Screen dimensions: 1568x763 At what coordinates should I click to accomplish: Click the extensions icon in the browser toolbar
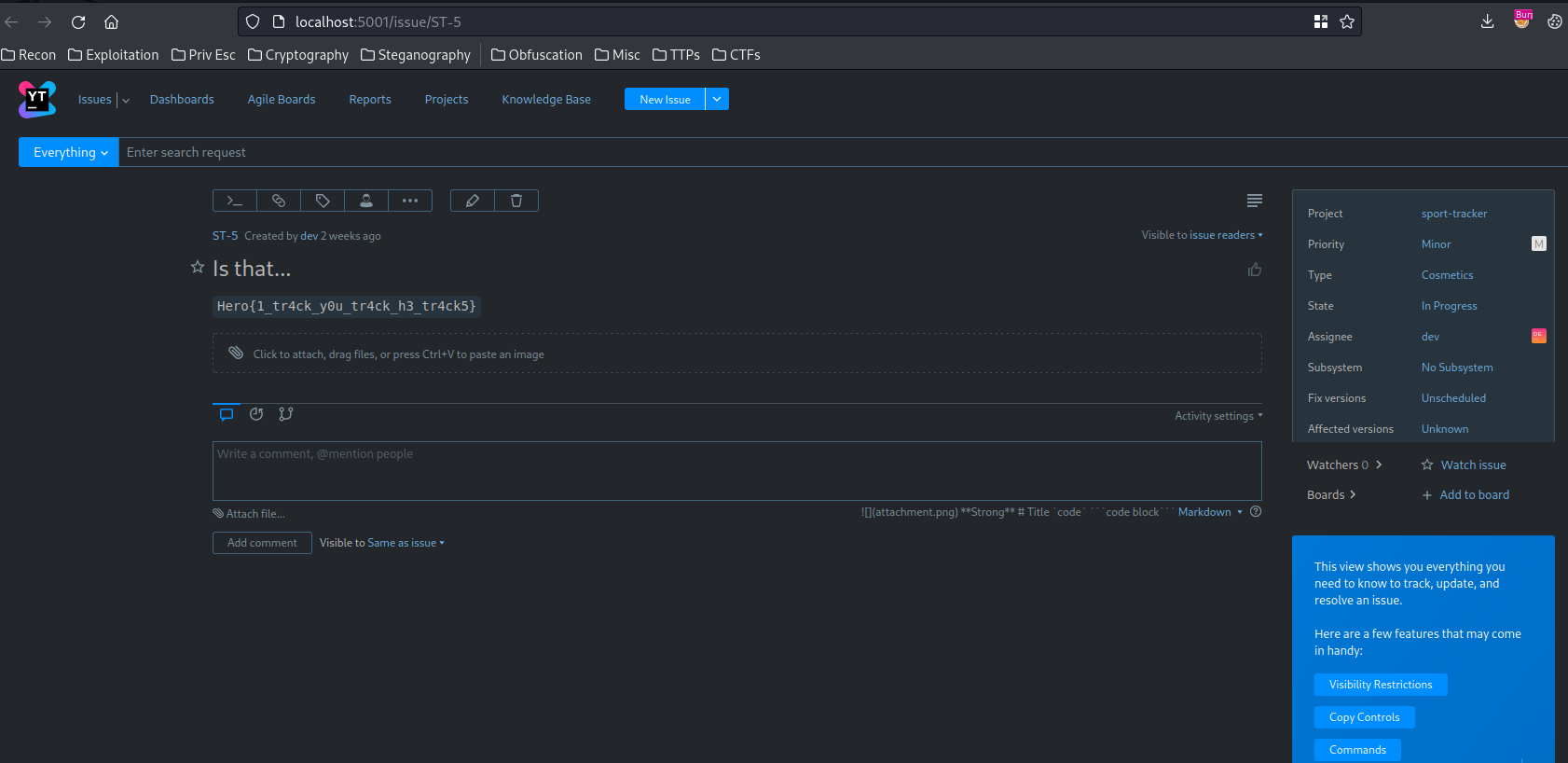(x=1555, y=21)
